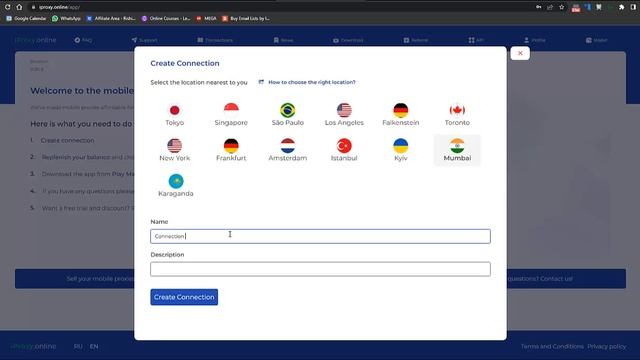Bookmark this page with star icon
Viewport: 640px width, 360px height.
[x=562, y=7]
